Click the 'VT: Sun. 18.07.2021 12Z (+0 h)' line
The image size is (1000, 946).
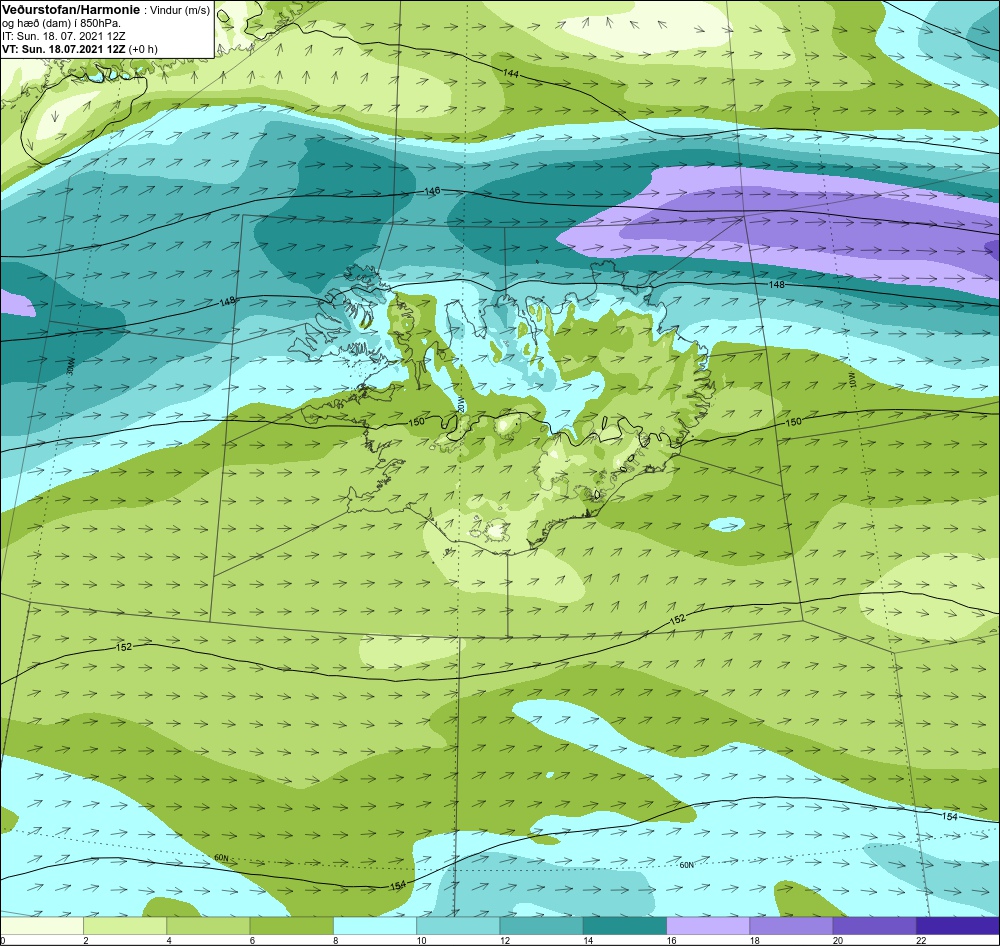point(80,49)
